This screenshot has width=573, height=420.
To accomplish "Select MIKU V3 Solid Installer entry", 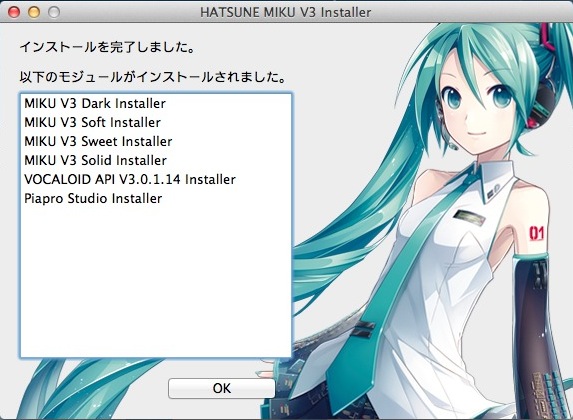I will tap(95, 160).
